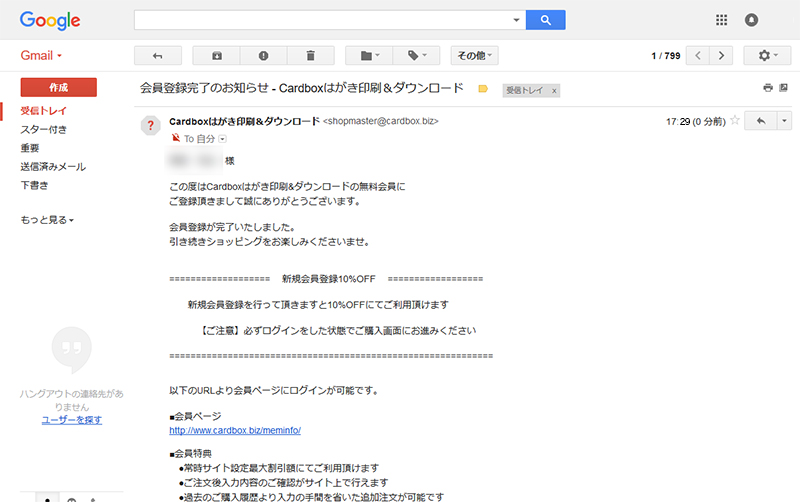800x502 pixels.
Task: Click the red no-encryption lock icon
Action: (x=176, y=138)
